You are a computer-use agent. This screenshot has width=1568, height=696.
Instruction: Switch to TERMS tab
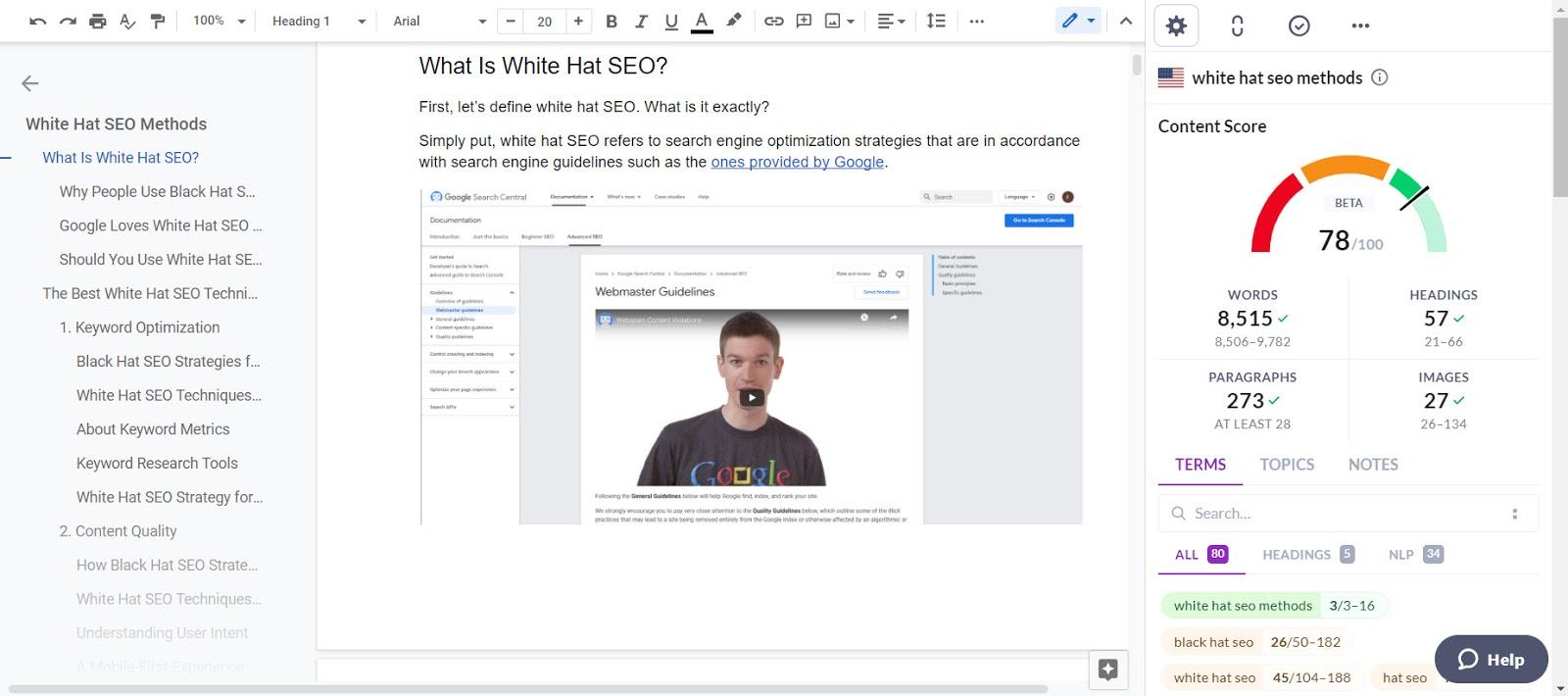(1200, 465)
